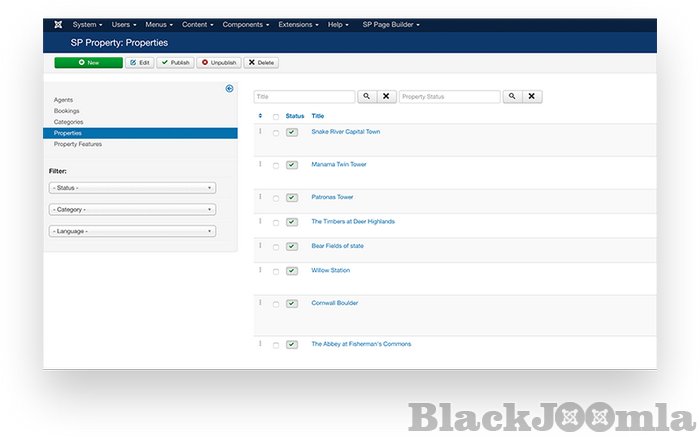Viewport: 700px width, 437px height.
Task: Select the Manama Twin Tower row checkbox
Action: 276,165
